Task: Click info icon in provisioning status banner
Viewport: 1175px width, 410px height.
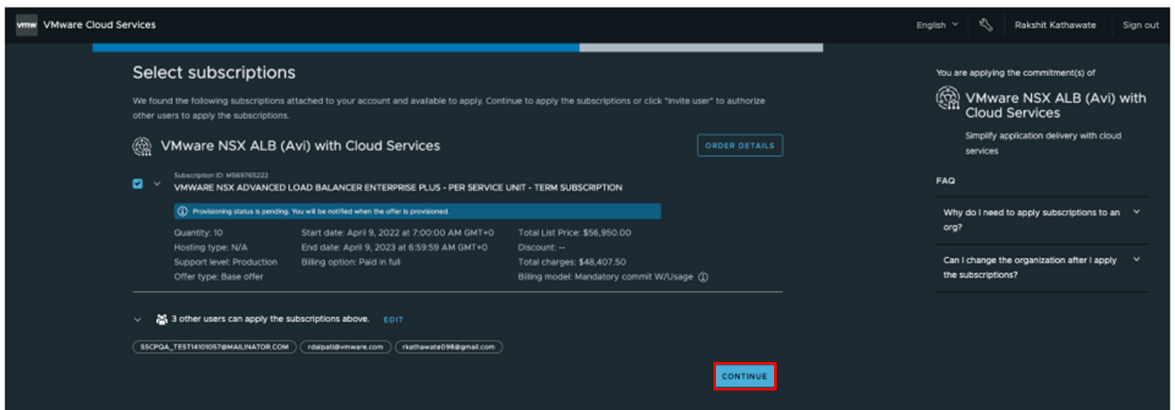Action: click(x=182, y=211)
